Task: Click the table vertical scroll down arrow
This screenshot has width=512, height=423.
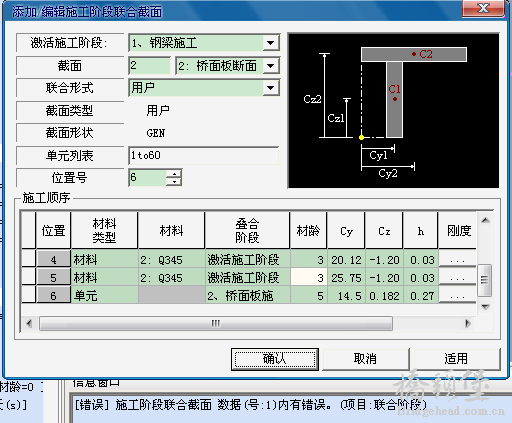Action: (485, 307)
